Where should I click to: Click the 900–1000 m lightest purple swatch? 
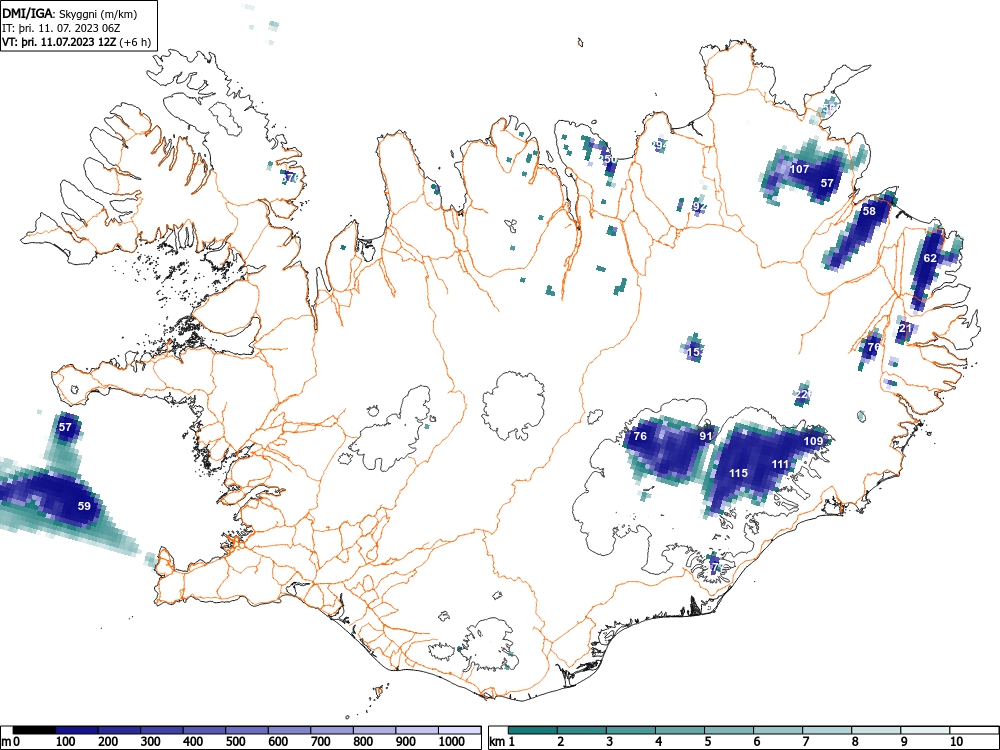click(417, 730)
